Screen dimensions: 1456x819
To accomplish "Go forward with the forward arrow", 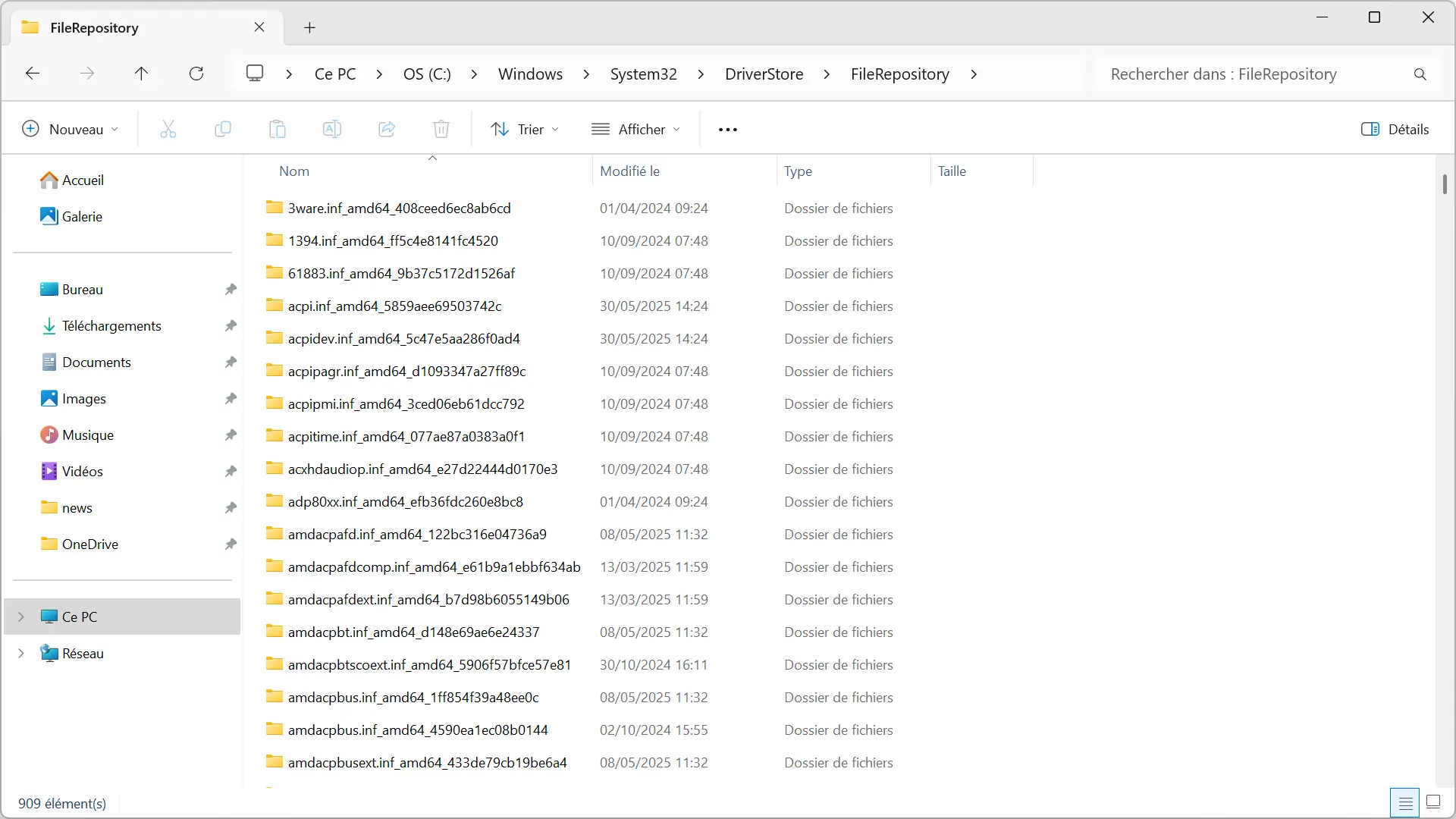I will (87, 74).
